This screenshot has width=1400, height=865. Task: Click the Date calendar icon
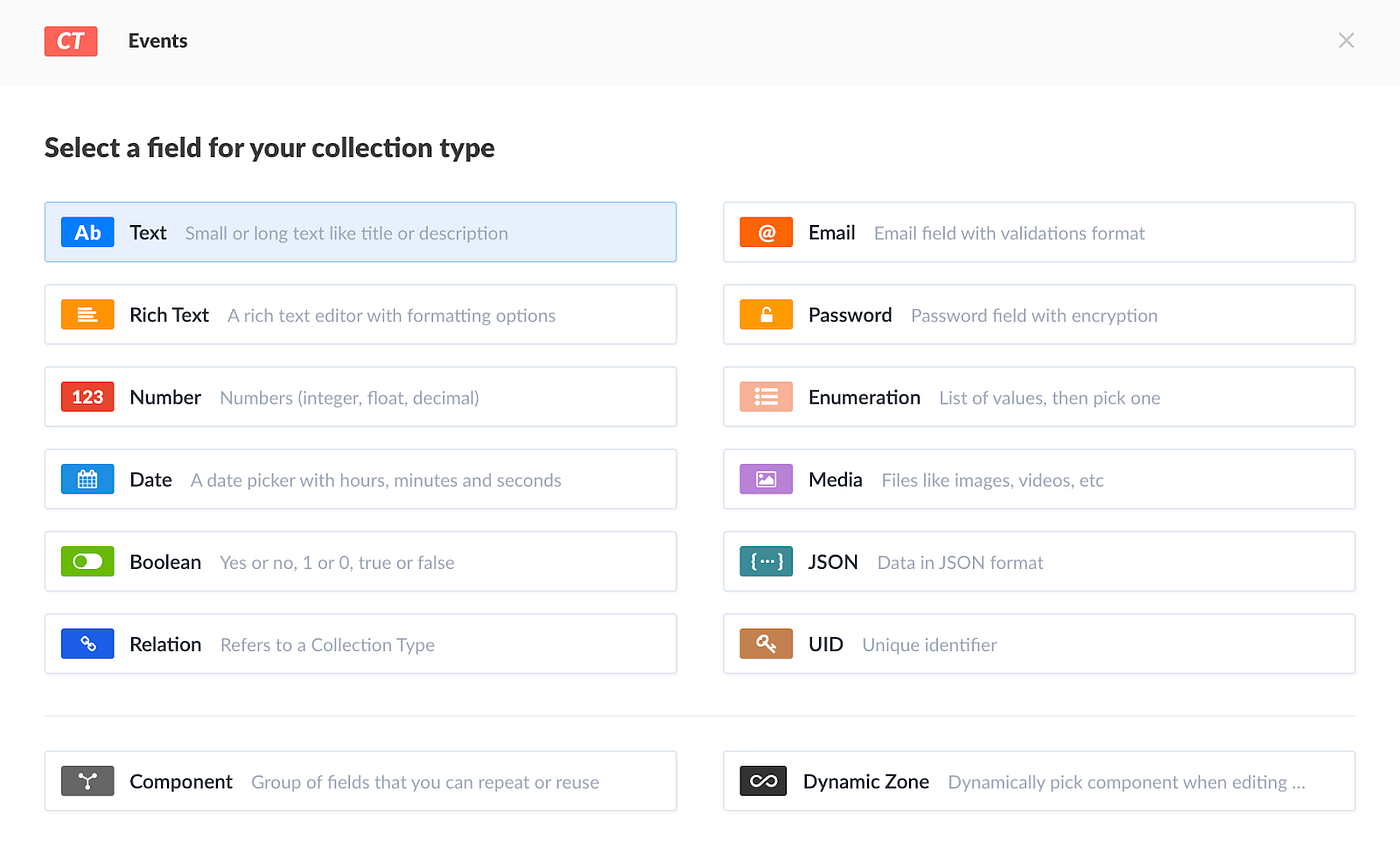pyautogui.click(x=88, y=479)
